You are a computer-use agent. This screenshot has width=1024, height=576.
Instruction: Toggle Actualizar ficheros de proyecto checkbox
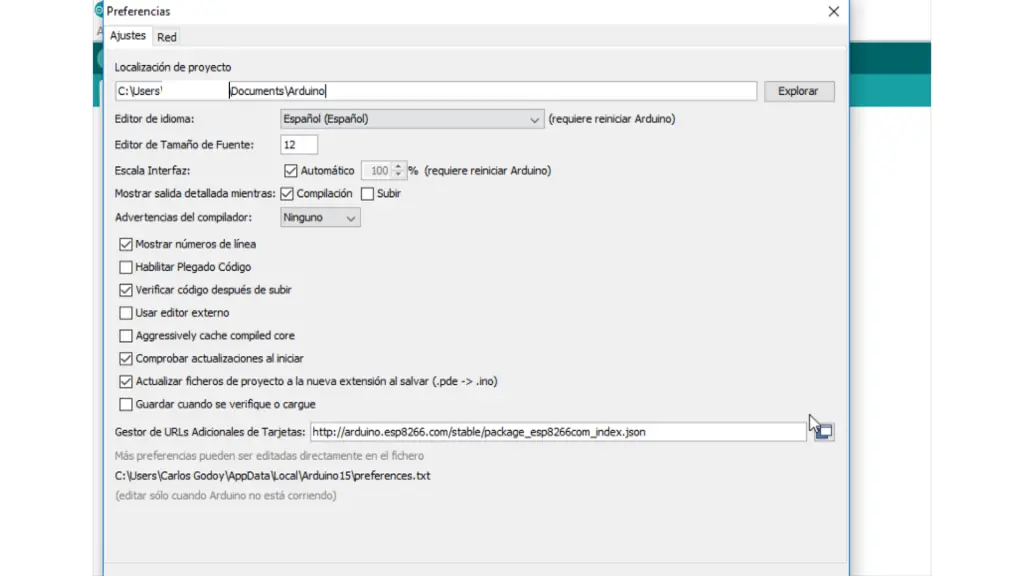[125, 381]
